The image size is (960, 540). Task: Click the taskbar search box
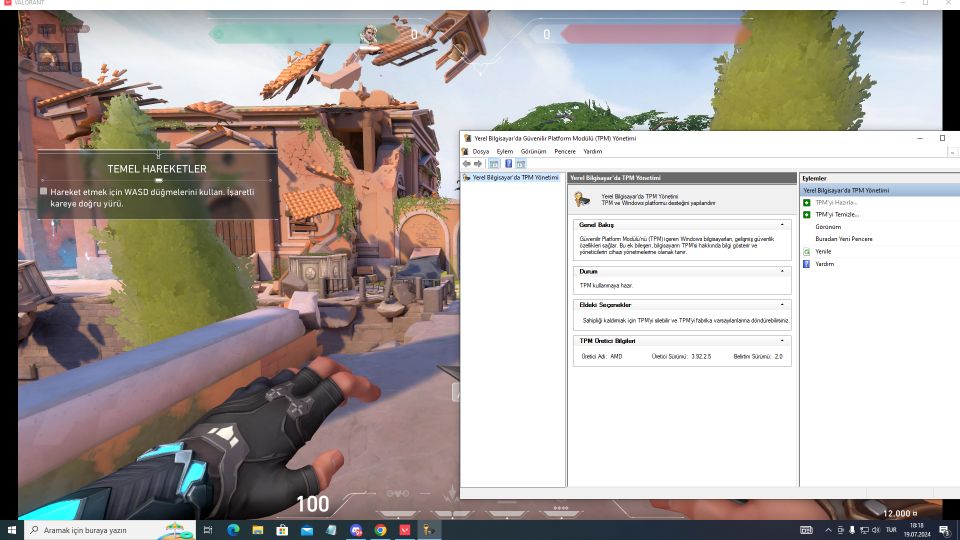pyautogui.click(x=110, y=530)
